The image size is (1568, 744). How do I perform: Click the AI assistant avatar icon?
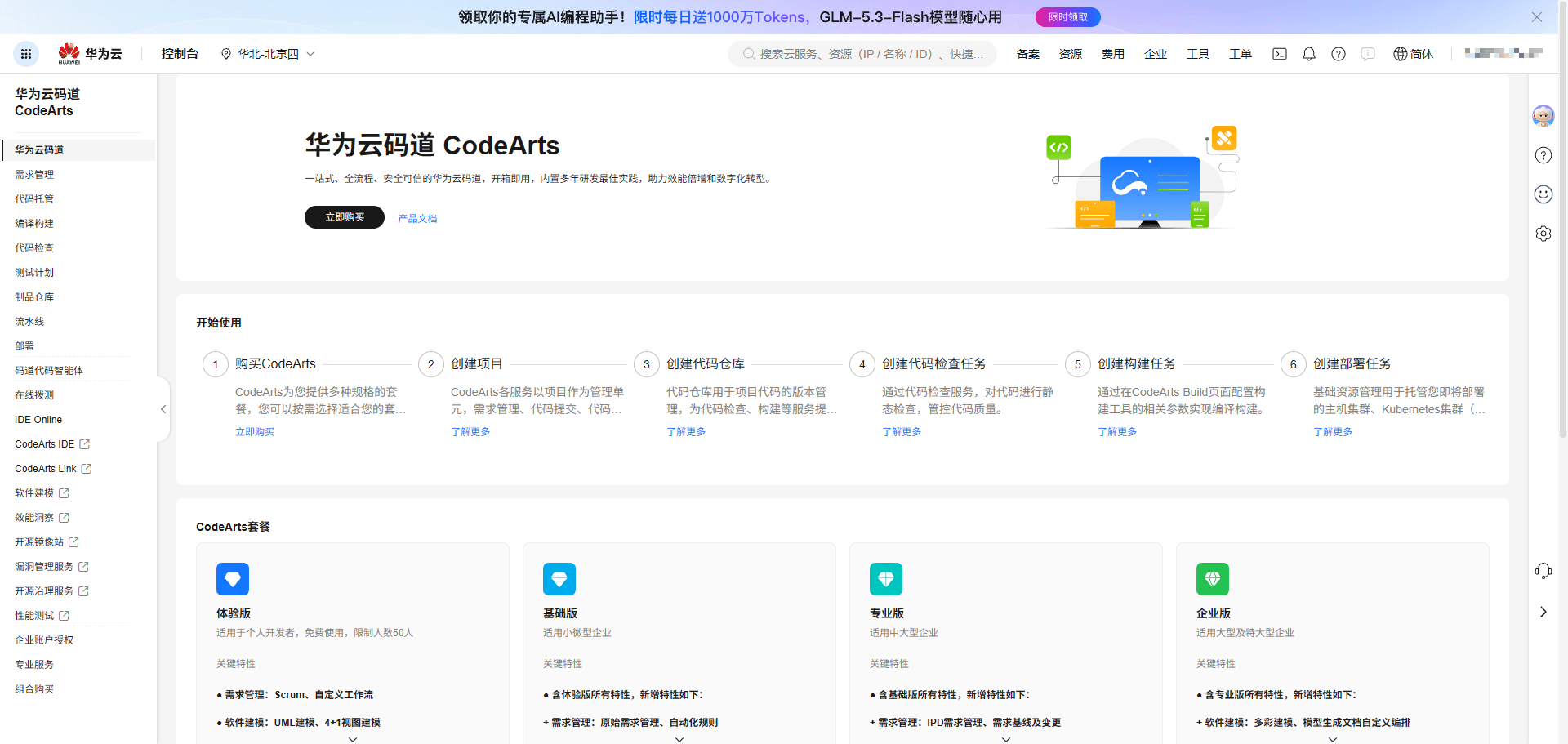pyautogui.click(x=1543, y=116)
